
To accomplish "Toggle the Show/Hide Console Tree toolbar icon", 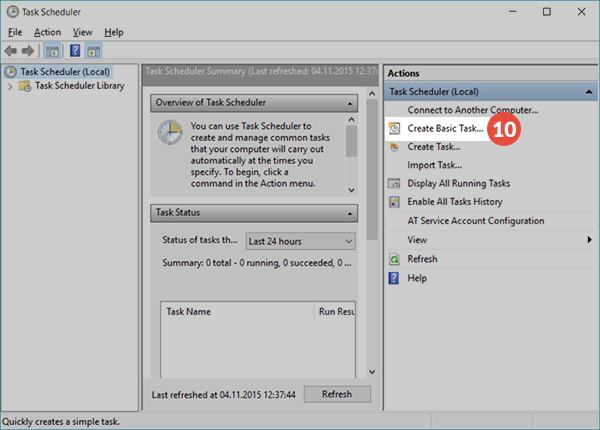I will pos(52,50).
